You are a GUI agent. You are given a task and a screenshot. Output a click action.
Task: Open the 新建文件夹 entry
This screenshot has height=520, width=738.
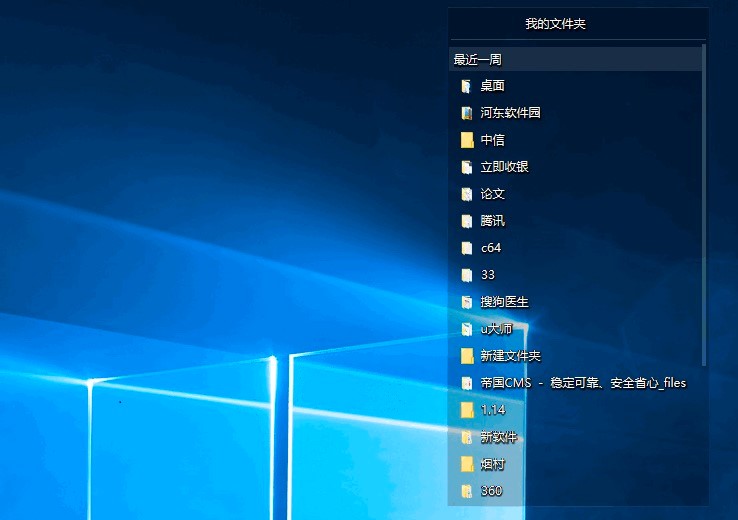511,356
